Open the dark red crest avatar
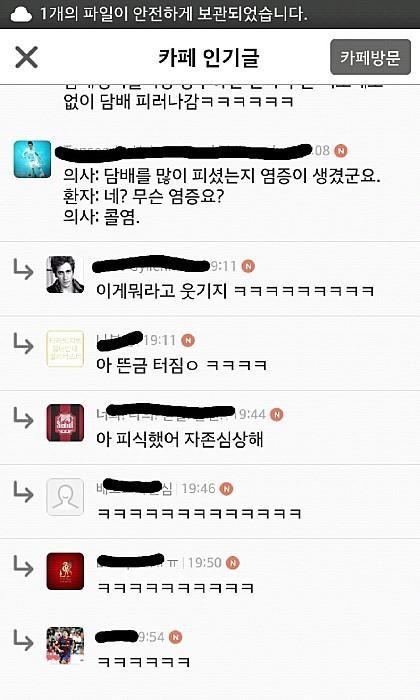Screen dimensions: 420x700 point(65,571)
